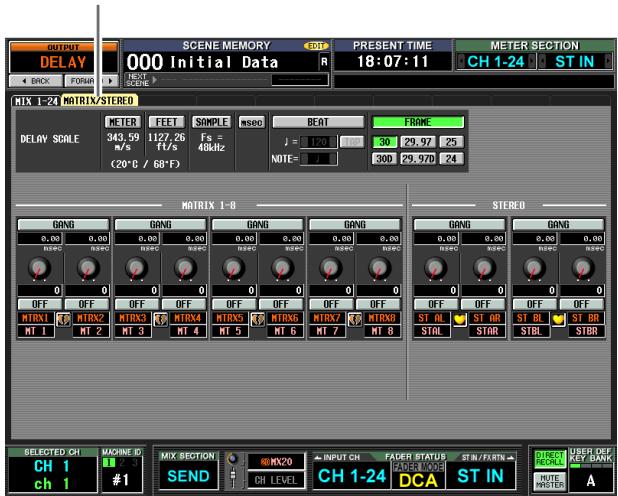618x496 pixels.
Task: Choose the 30D frame rate
Action: tap(384, 159)
